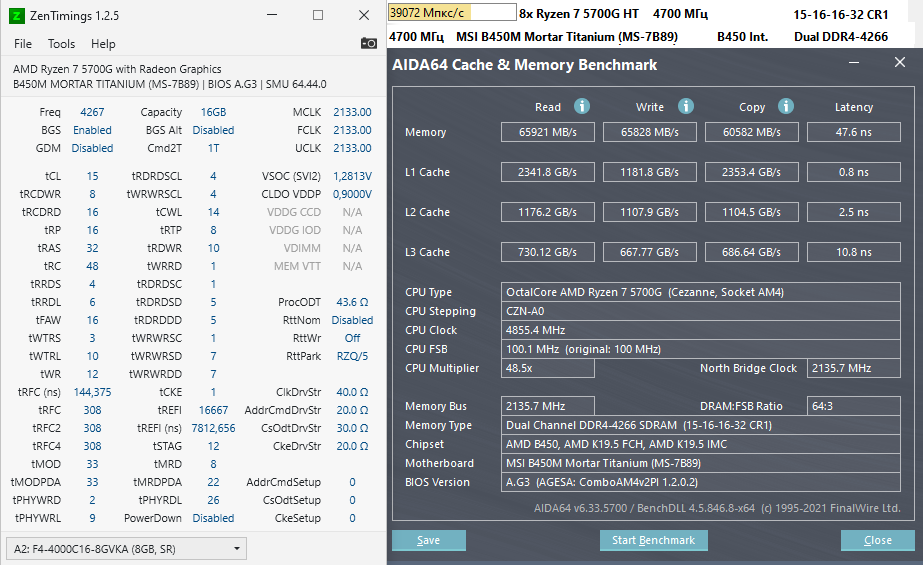The width and height of the screenshot is (923, 565).
Task: Click the tCWL value 14
Action: click(x=213, y=212)
